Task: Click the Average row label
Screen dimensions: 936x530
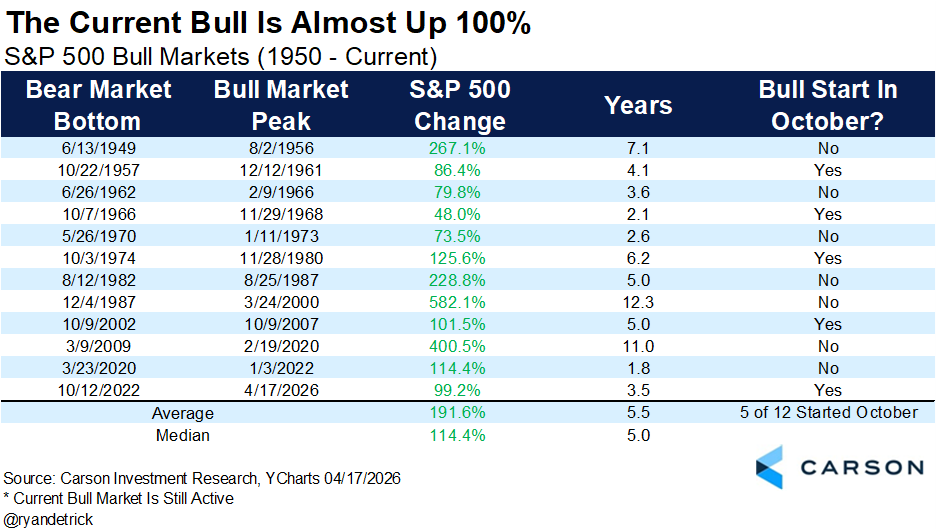Action: [x=181, y=413]
